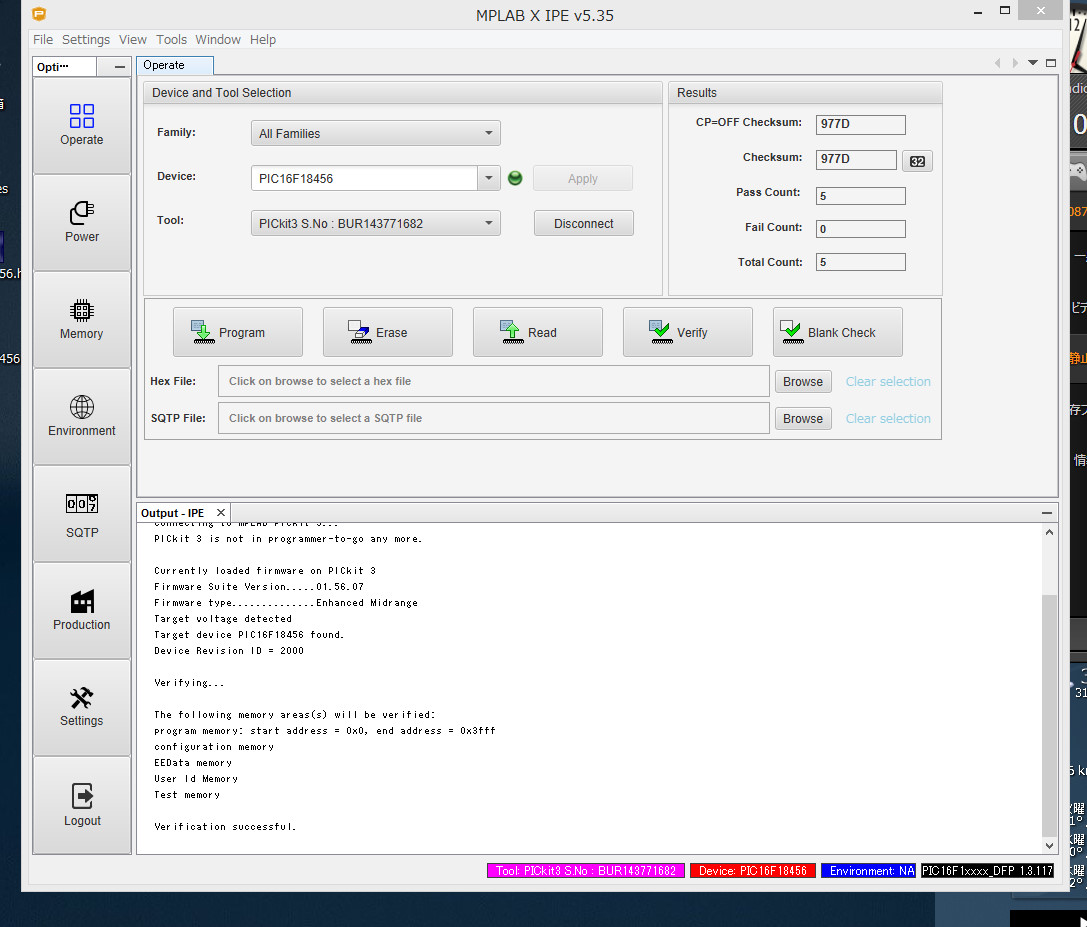Screen dimensions: 1087x927
Task: Click the Read device button
Action: tap(537, 332)
